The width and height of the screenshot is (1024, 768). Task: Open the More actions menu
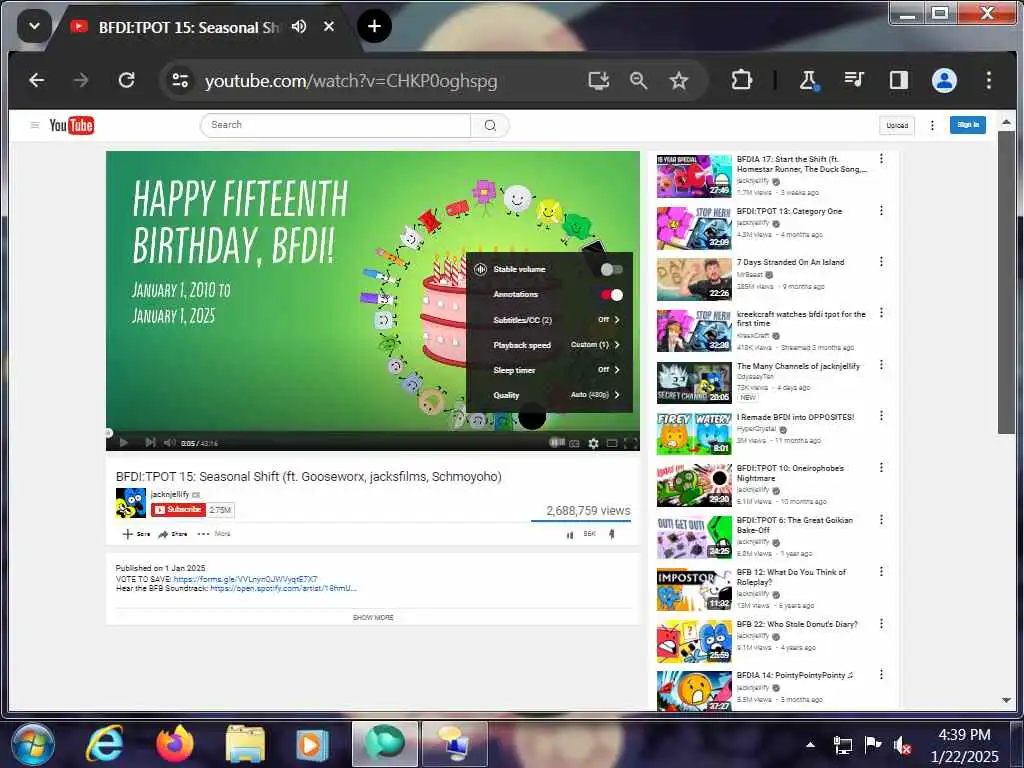pyautogui.click(x=214, y=534)
